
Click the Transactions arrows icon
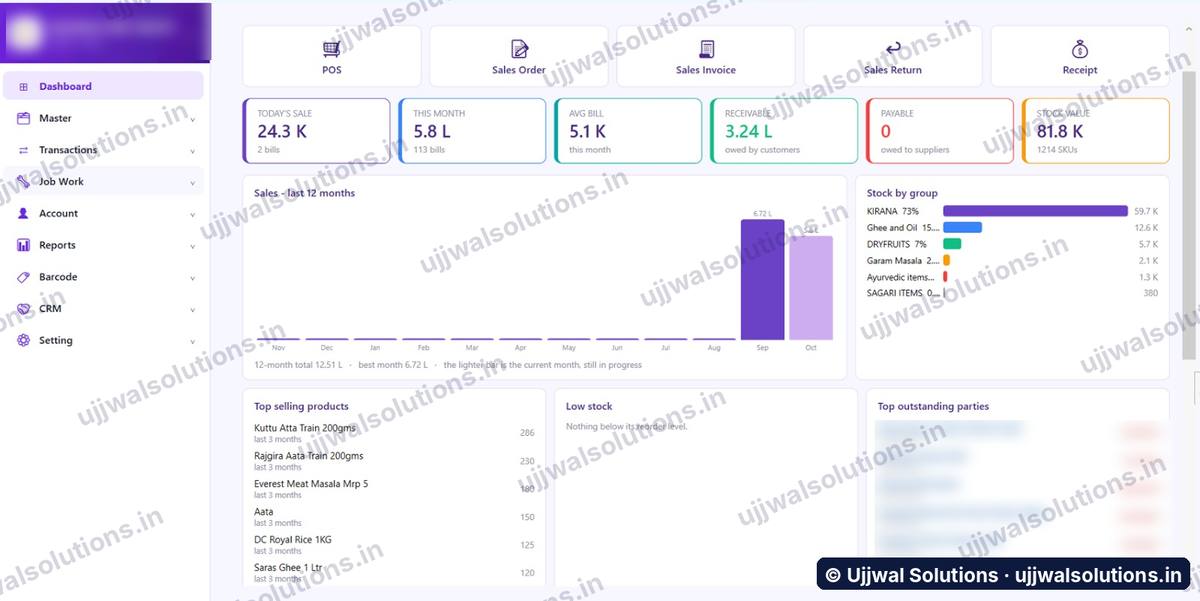[x=23, y=150]
